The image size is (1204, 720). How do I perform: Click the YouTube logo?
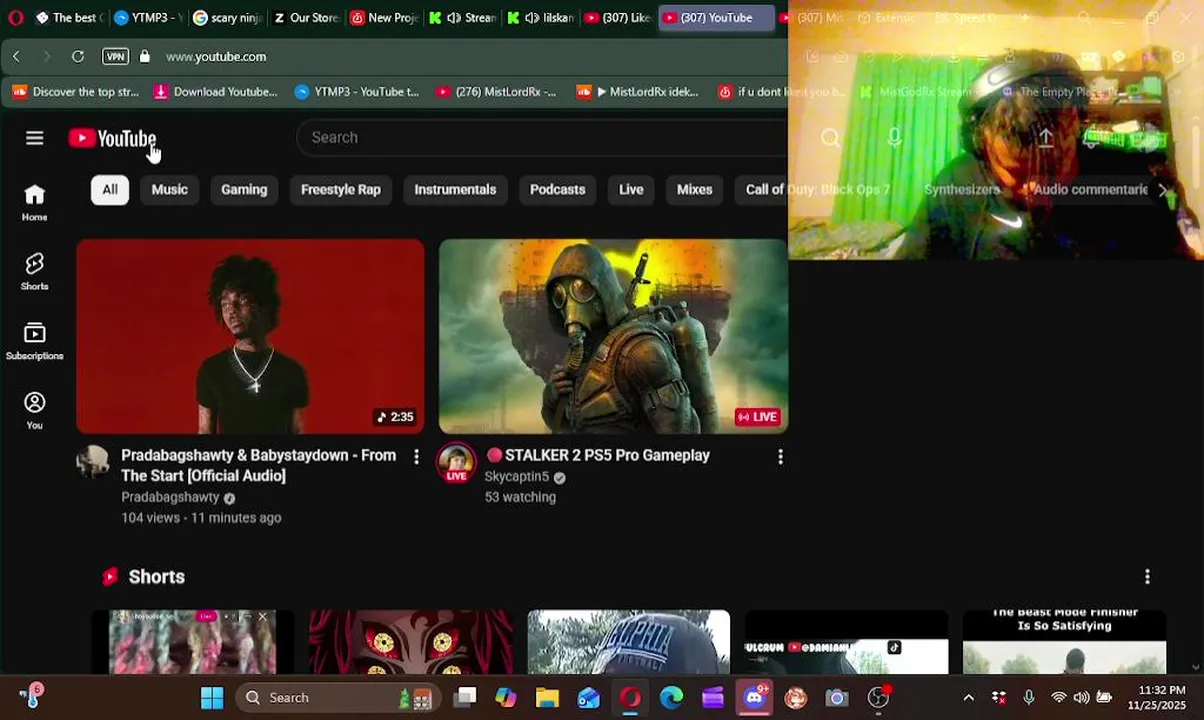pyautogui.click(x=112, y=138)
